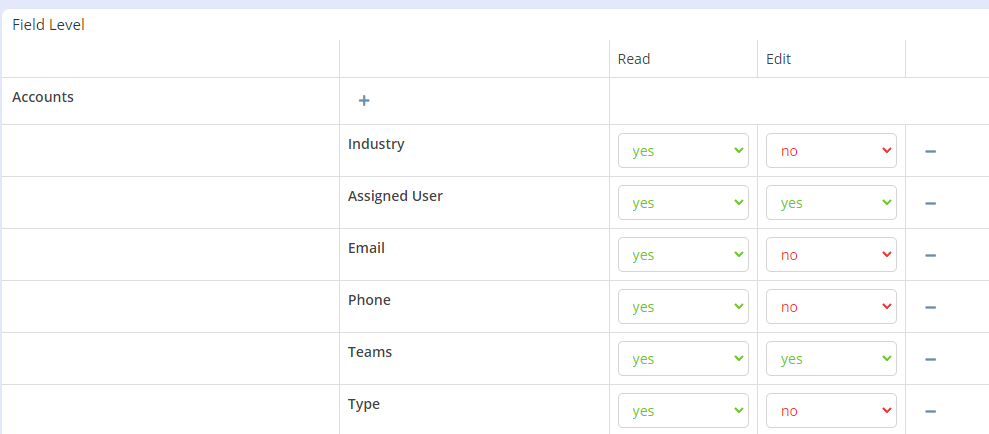
Task: Open the Assigned User Edit dropdown
Action: pyautogui.click(x=831, y=202)
